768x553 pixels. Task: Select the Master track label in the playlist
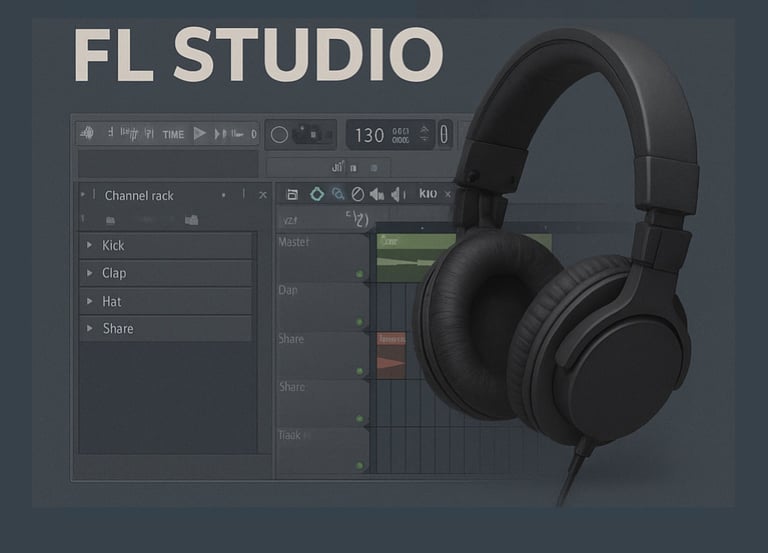pos(294,242)
